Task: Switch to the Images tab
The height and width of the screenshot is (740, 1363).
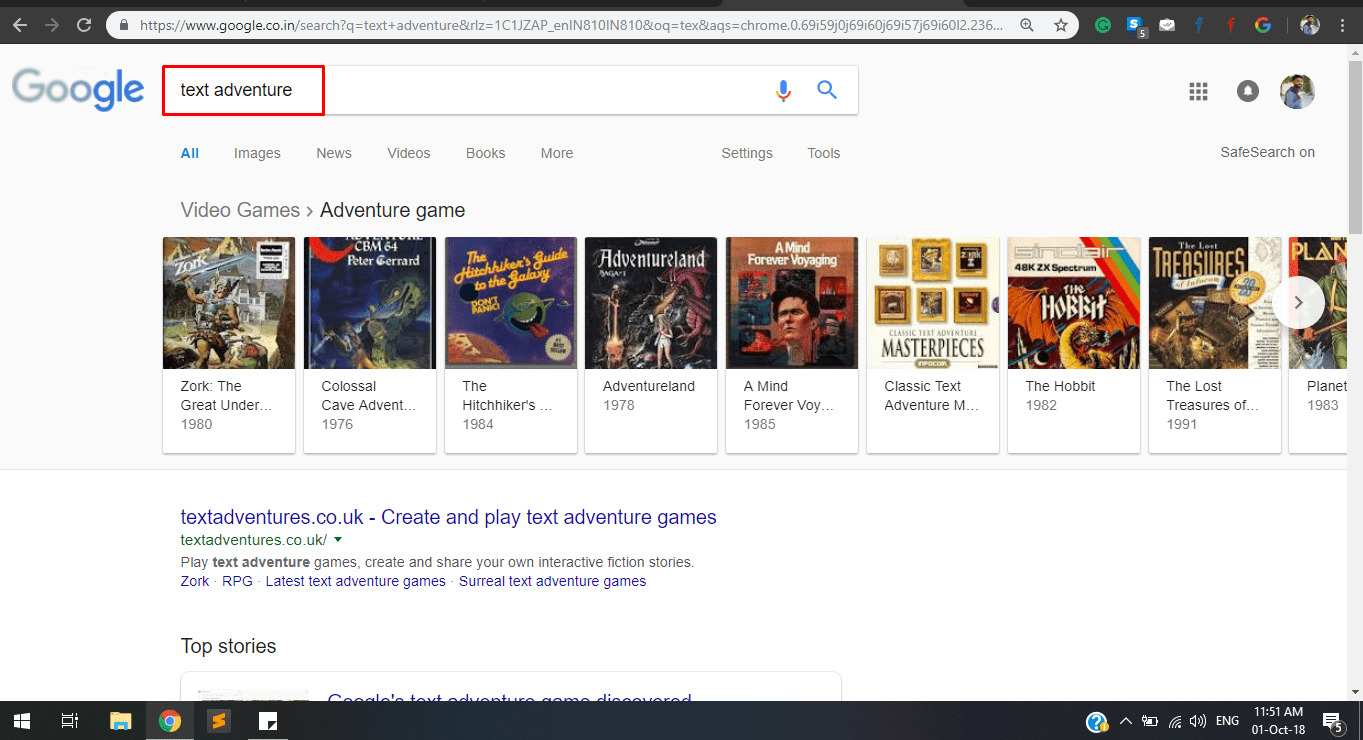Action: (257, 153)
